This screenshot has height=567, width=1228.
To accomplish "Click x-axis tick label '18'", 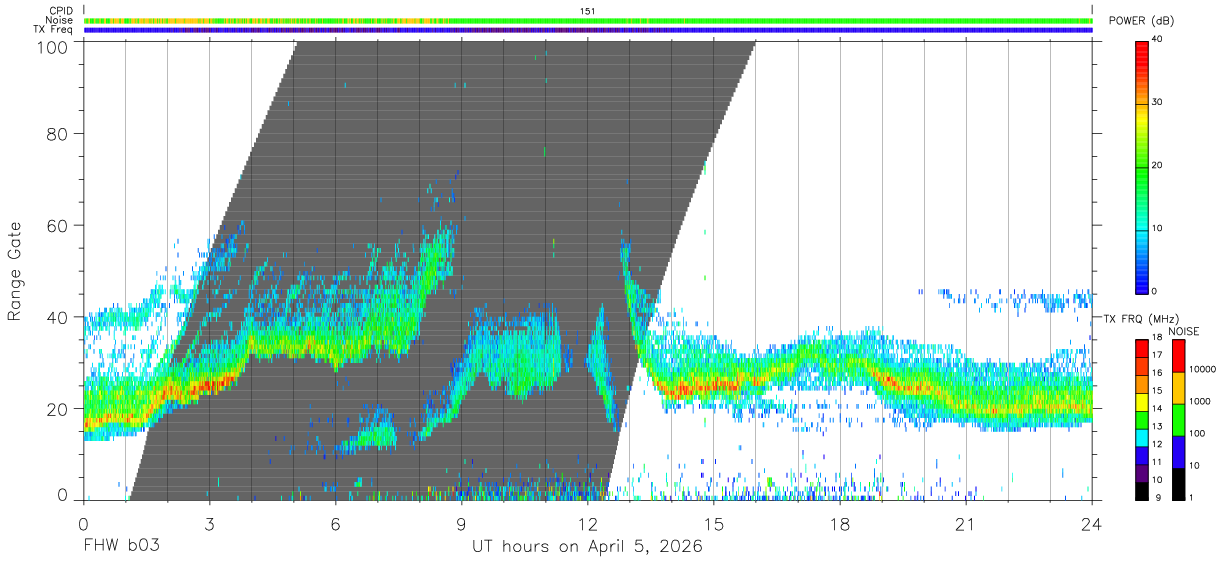I will [x=839, y=524].
